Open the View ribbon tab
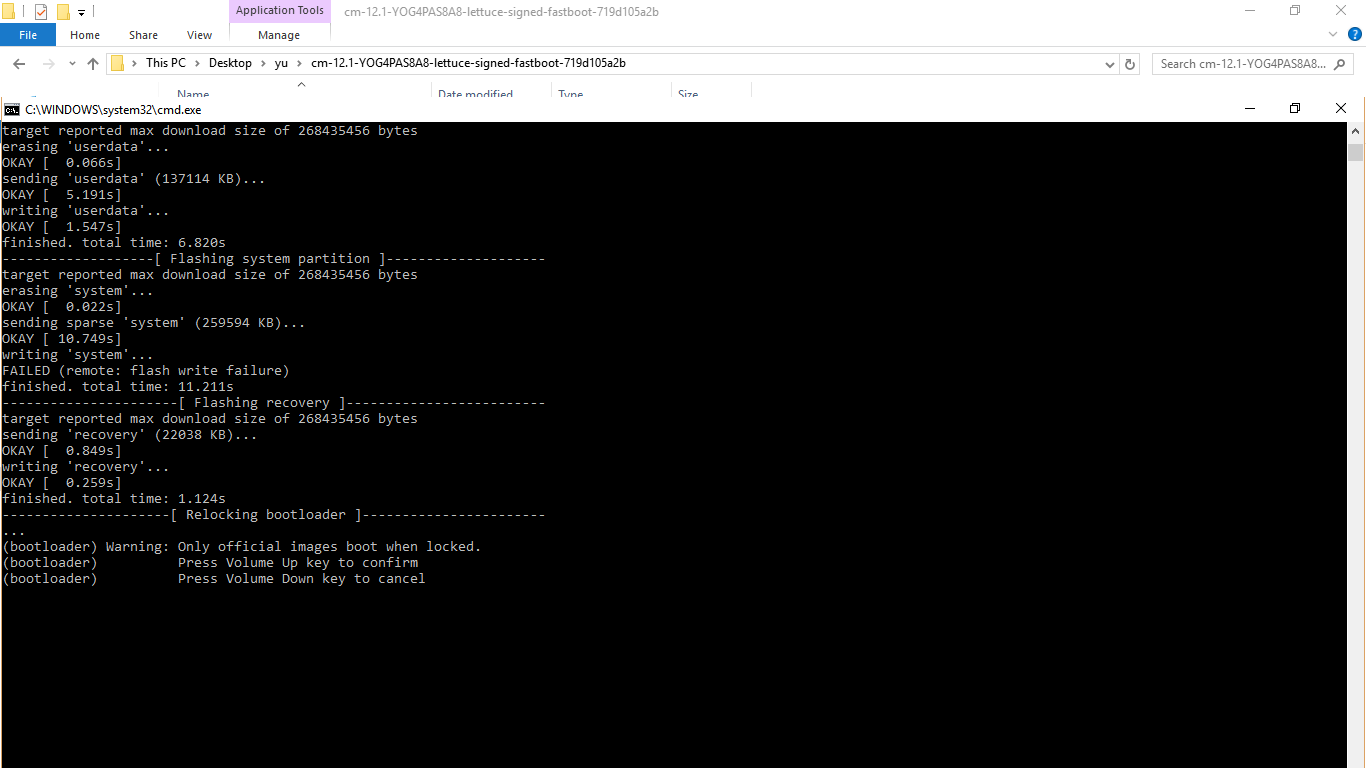1366x768 pixels. point(199,35)
